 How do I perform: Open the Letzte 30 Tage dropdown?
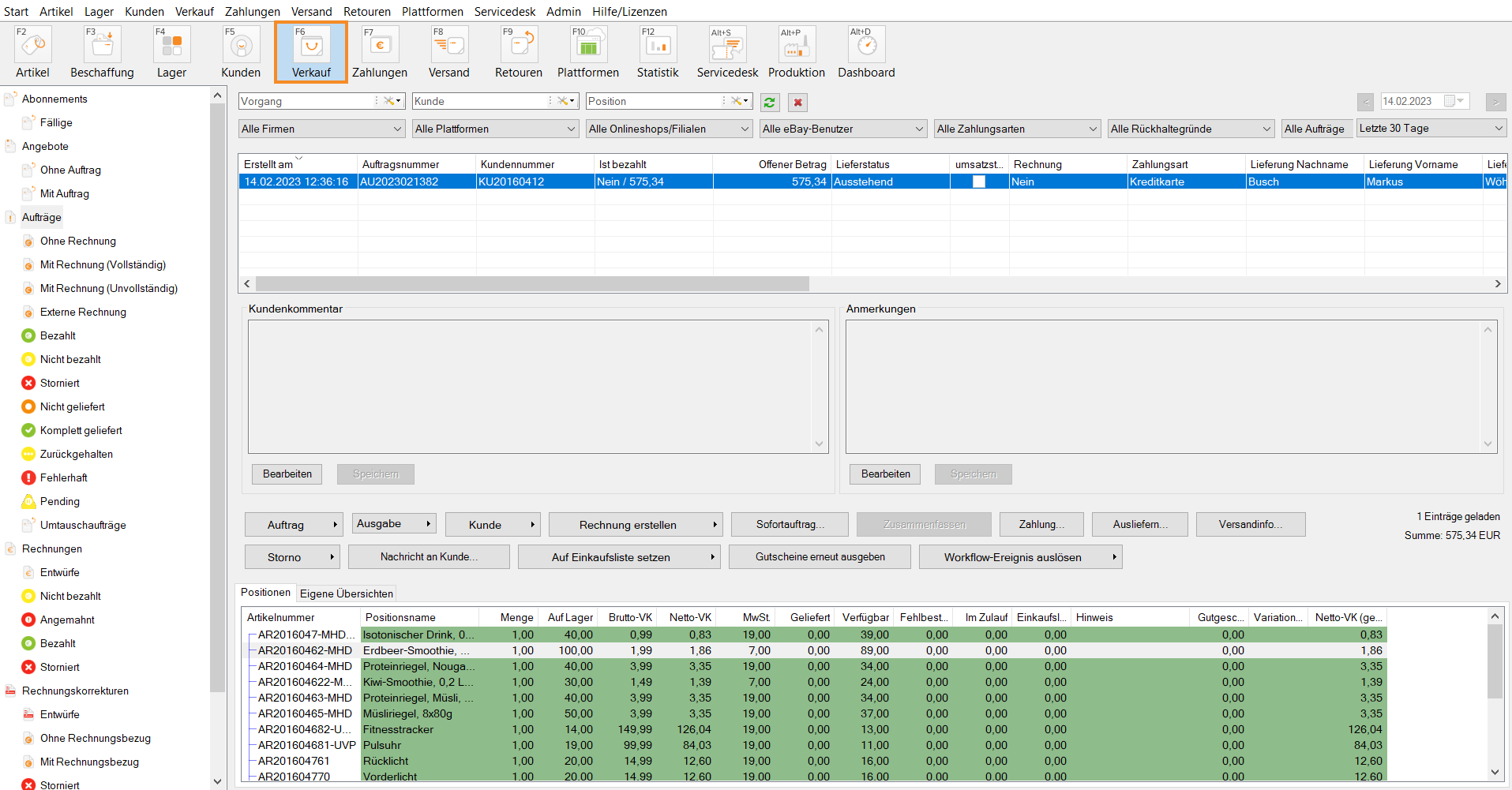point(1431,129)
